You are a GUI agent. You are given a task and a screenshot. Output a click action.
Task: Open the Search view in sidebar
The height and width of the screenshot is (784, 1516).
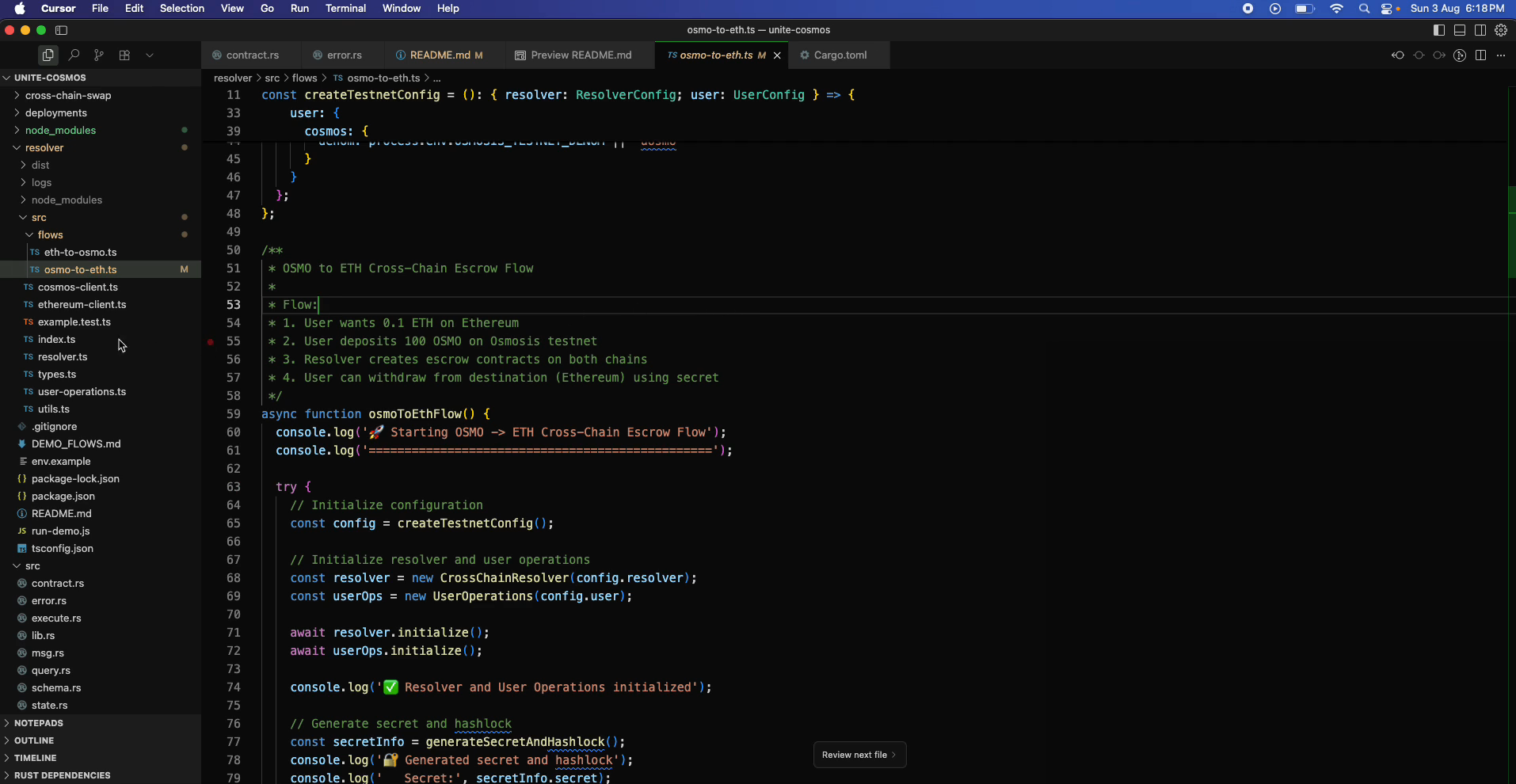(x=74, y=55)
